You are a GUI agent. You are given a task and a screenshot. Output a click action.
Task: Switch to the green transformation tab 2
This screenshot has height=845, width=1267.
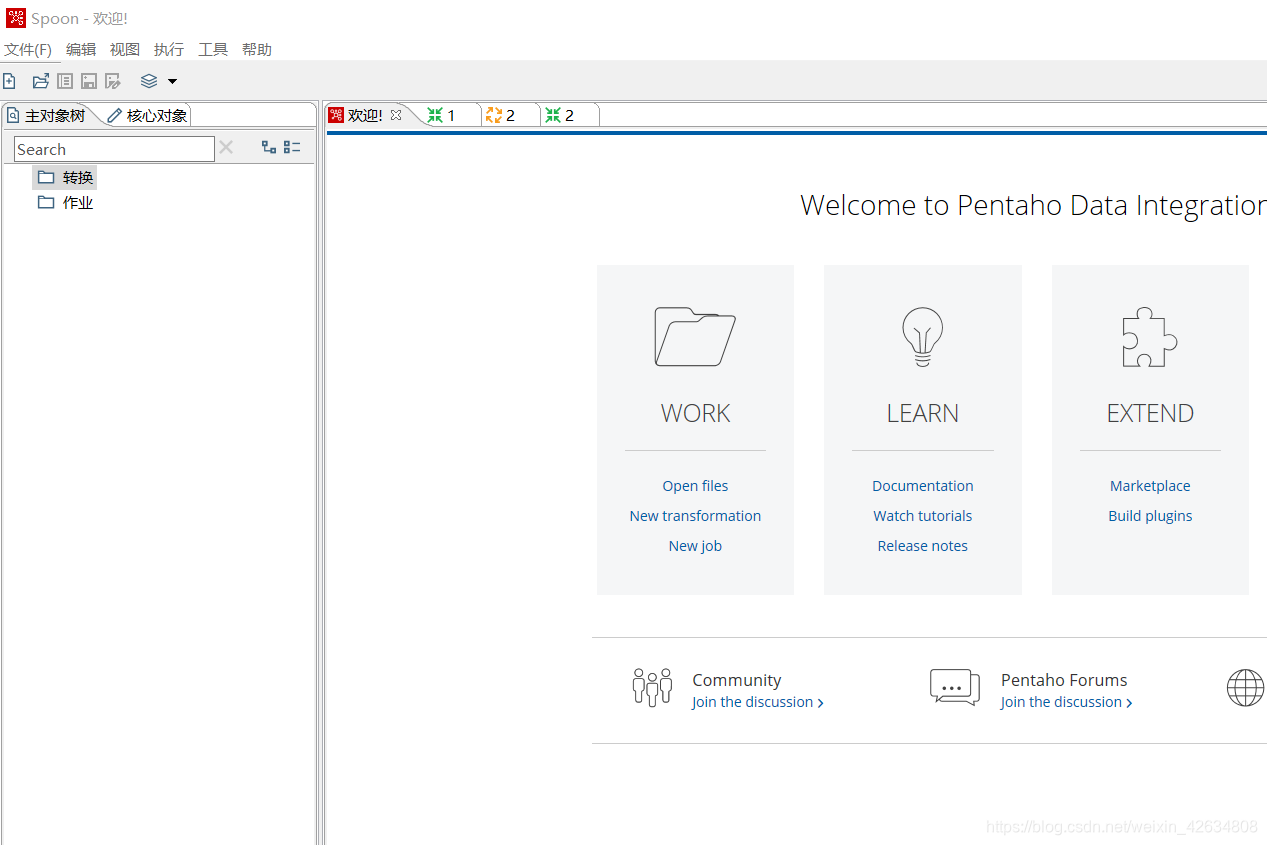tap(560, 116)
